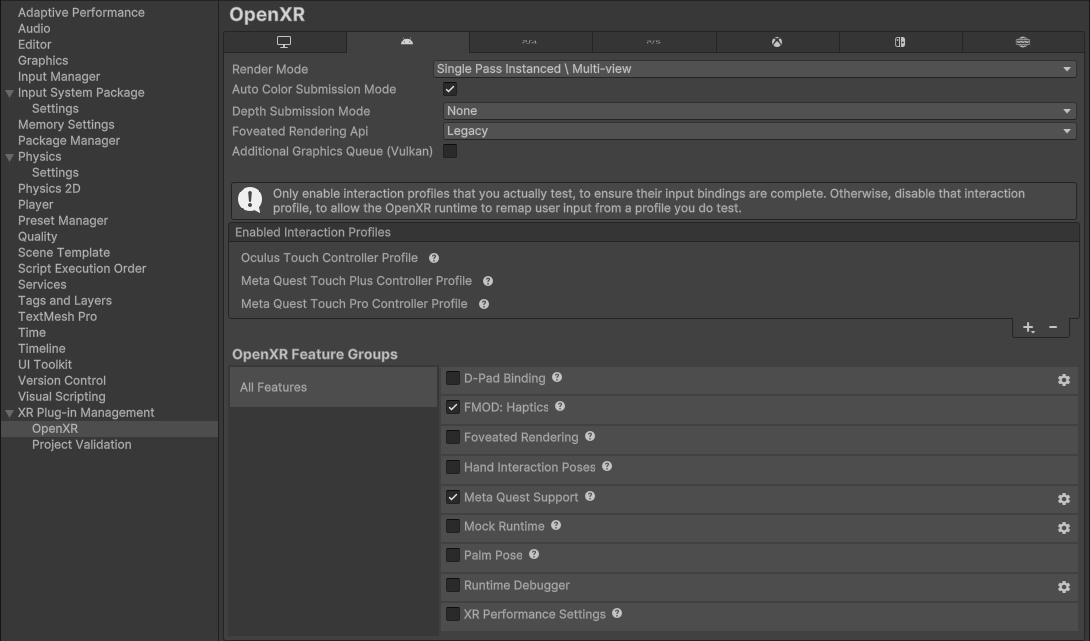Enable the Foveated Rendering feature checkbox
The image size is (1090, 641).
[x=453, y=437]
